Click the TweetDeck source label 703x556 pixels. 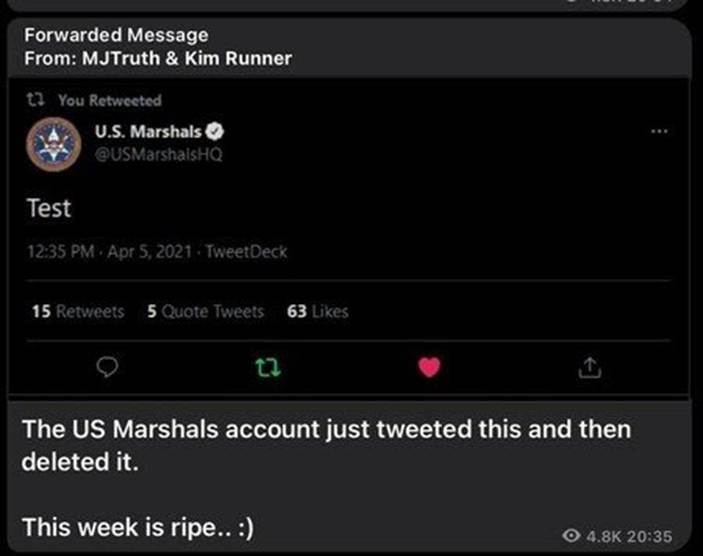pyautogui.click(x=247, y=251)
